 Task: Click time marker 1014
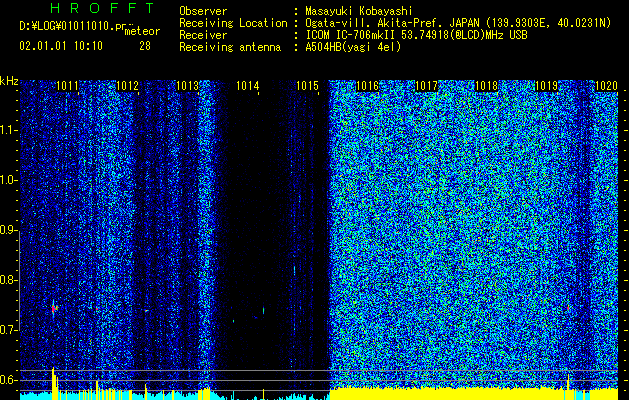[x=248, y=85]
